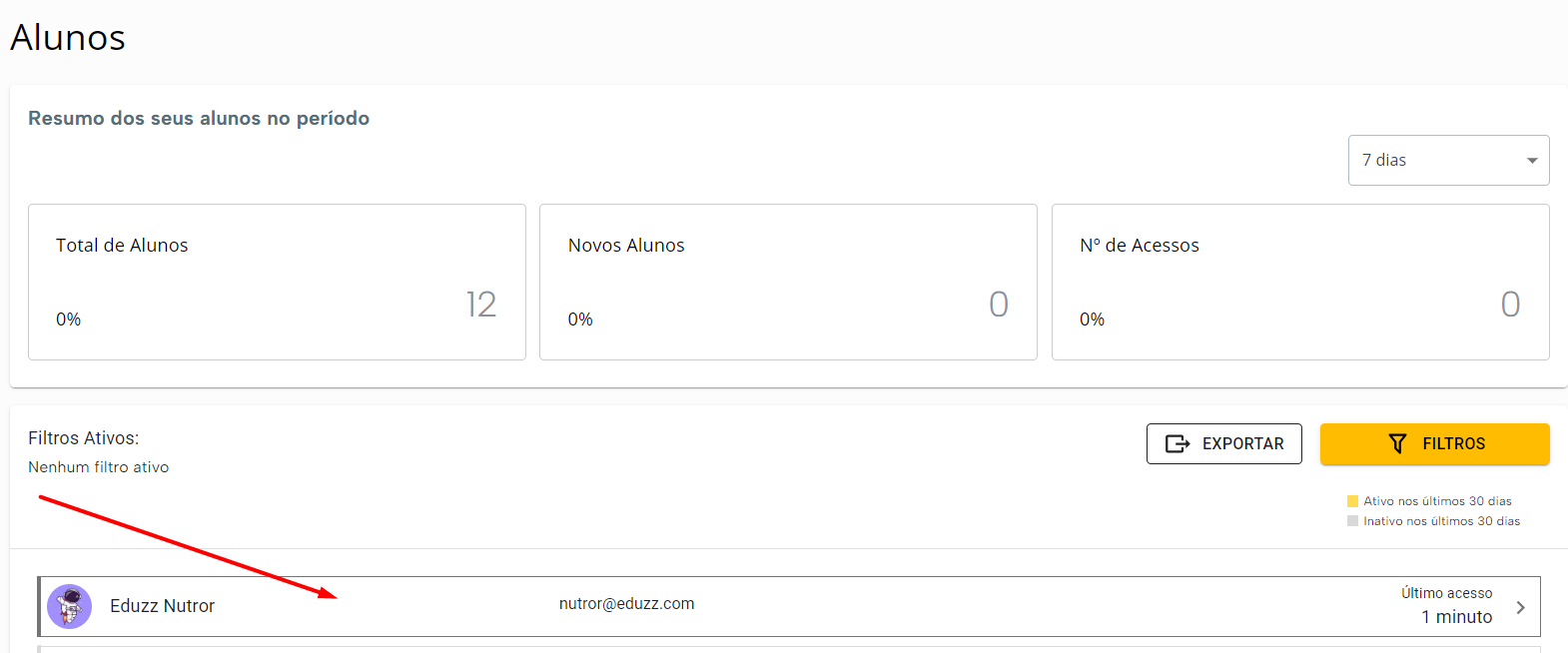Open student details via the row chevron

pyautogui.click(x=1520, y=607)
